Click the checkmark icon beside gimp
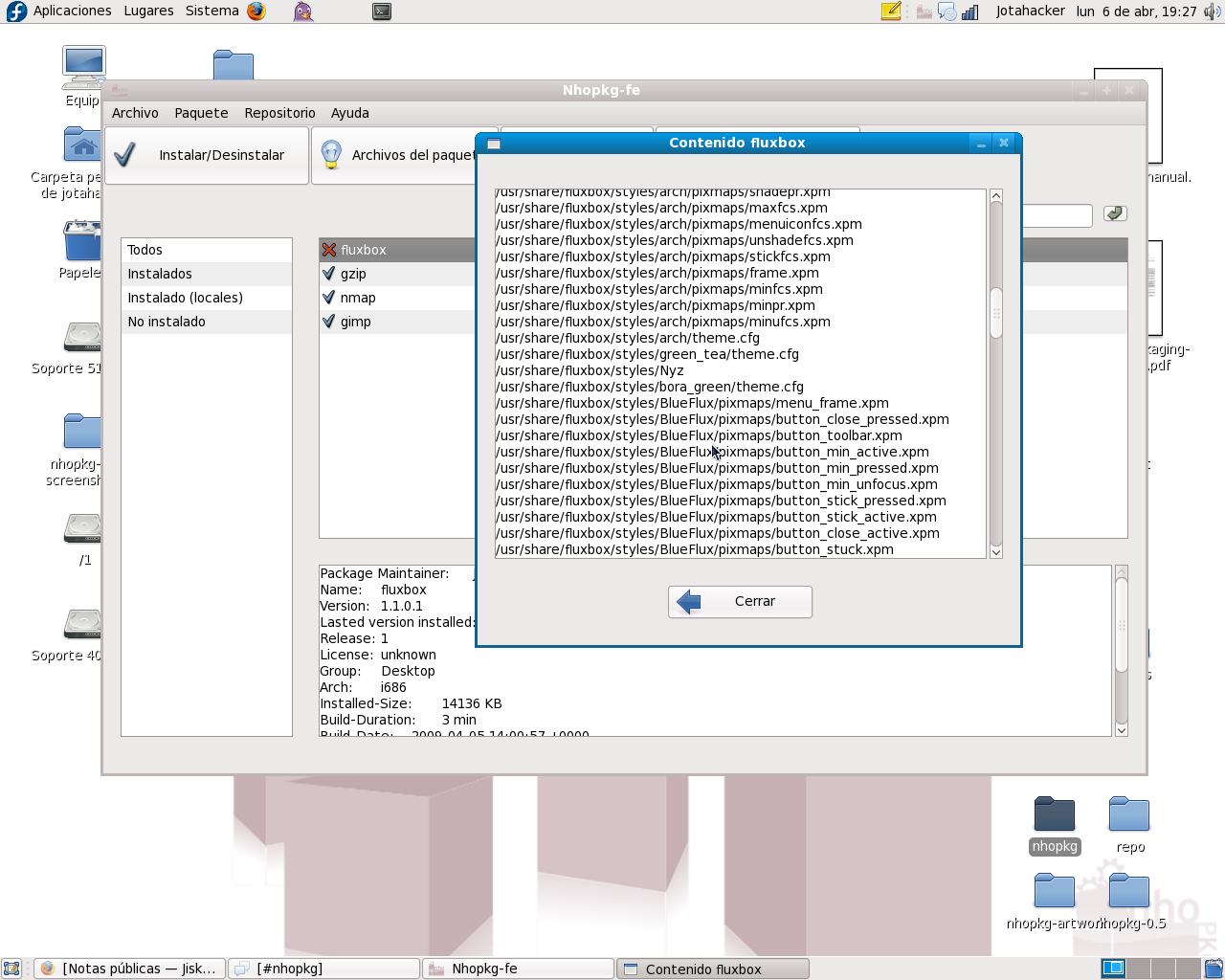This screenshot has height=980, width=1225. tap(329, 322)
